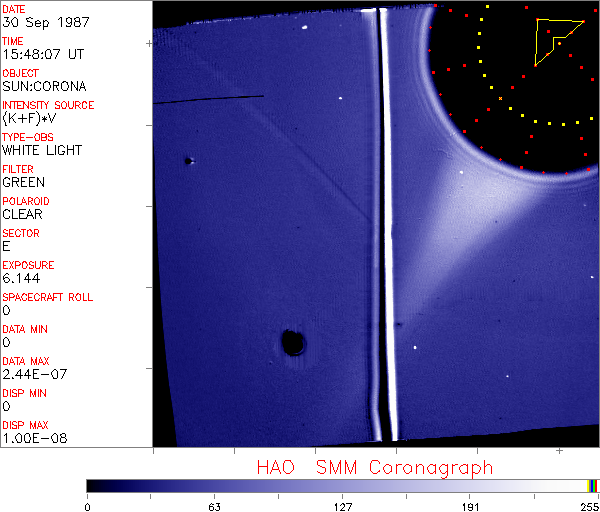
Task: Select the 0 value under DATA MIN
Action: [6, 342]
